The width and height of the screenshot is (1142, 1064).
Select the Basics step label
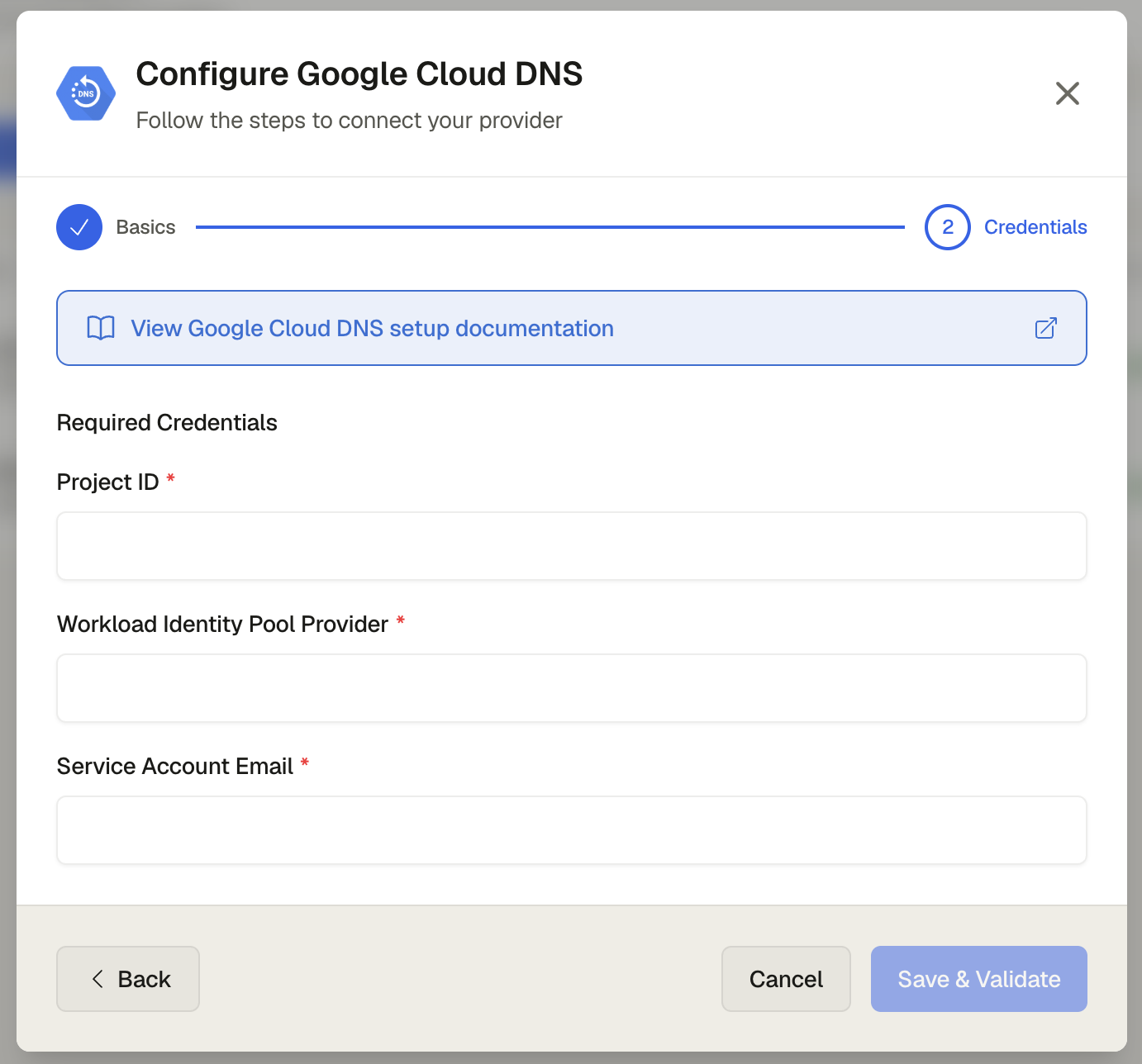[145, 227]
